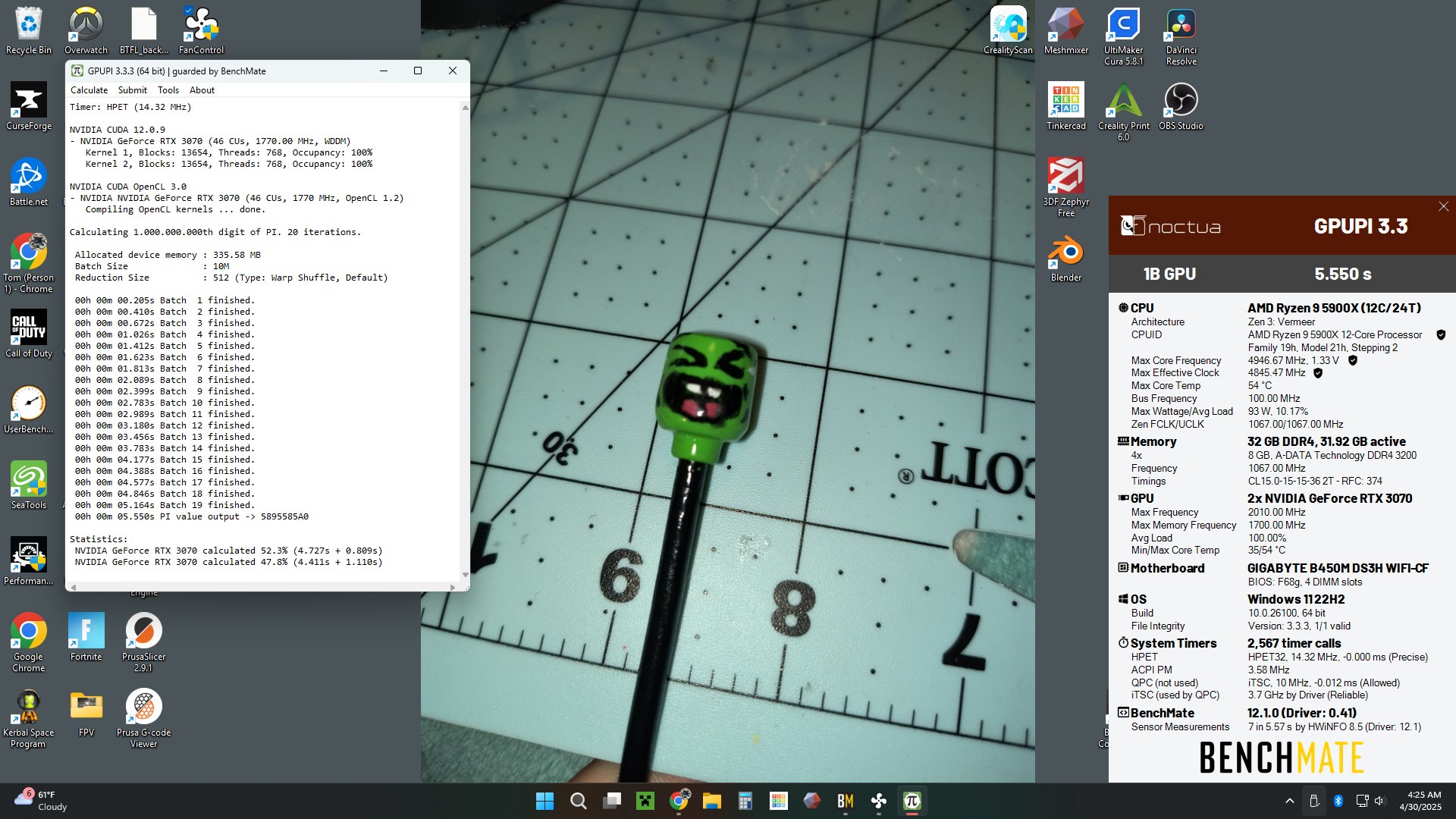The height and width of the screenshot is (819, 1456).
Task: Open Minecraft from the taskbar
Action: pyautogui.click(x=645, y=801)
